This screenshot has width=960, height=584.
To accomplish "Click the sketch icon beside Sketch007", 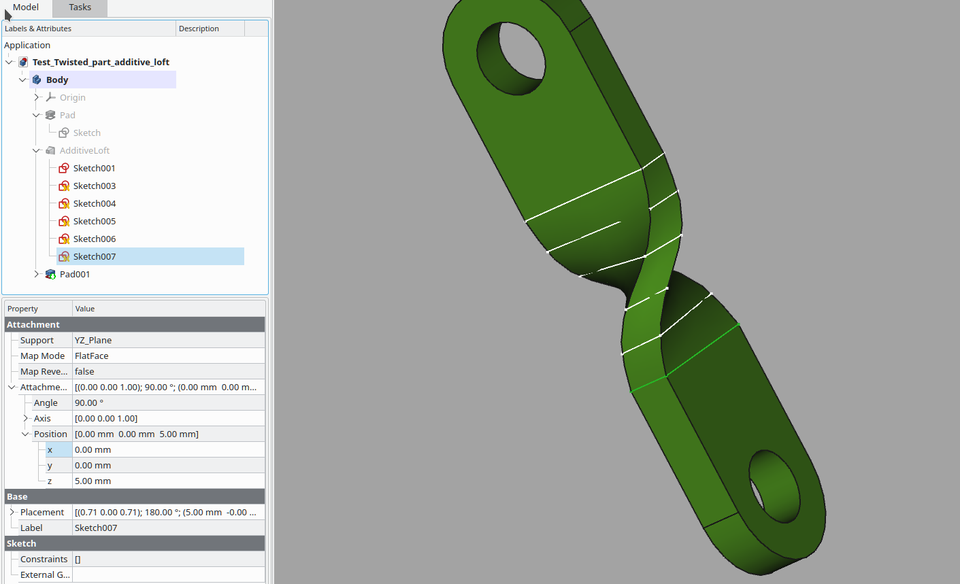I will tap(63, 256).
